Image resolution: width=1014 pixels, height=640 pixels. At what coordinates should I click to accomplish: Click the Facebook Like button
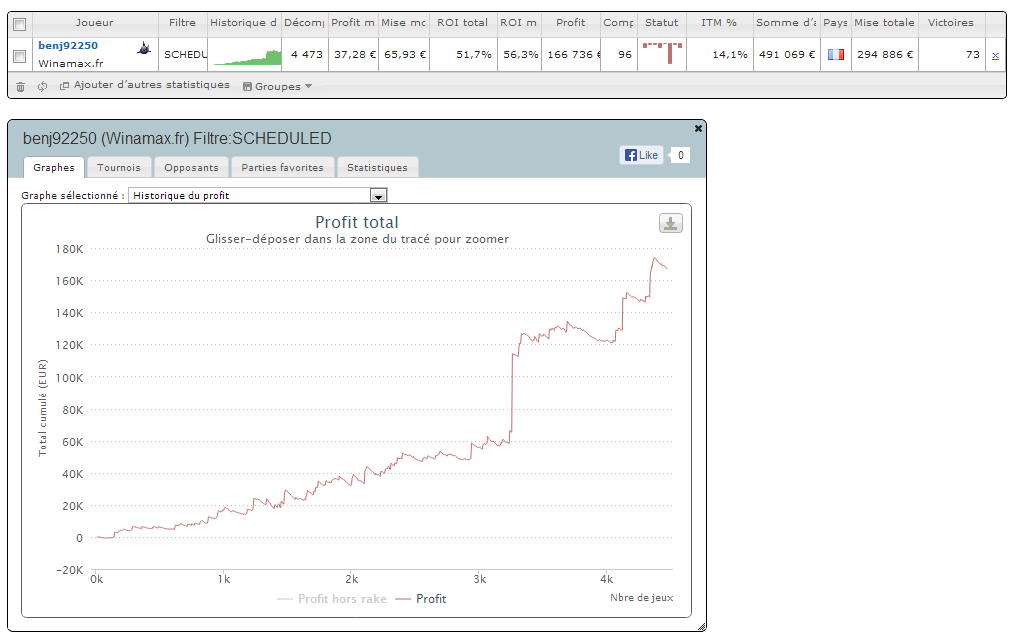642,155
